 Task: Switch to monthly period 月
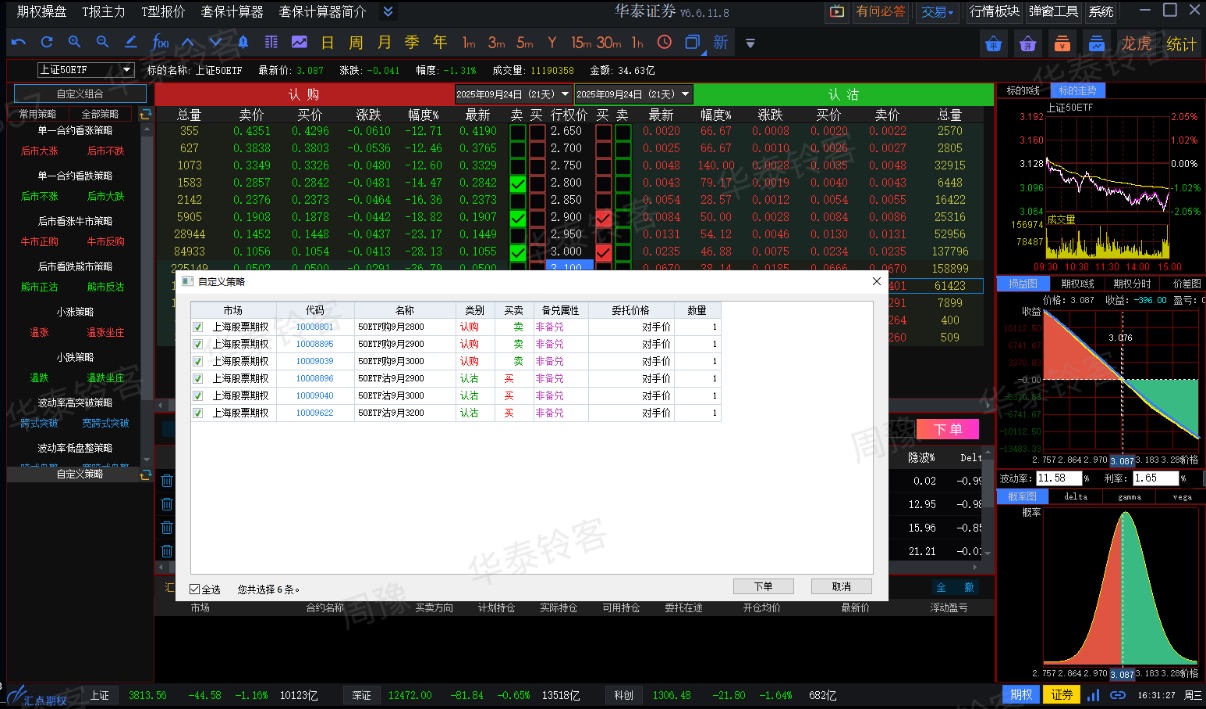(384, 43)
